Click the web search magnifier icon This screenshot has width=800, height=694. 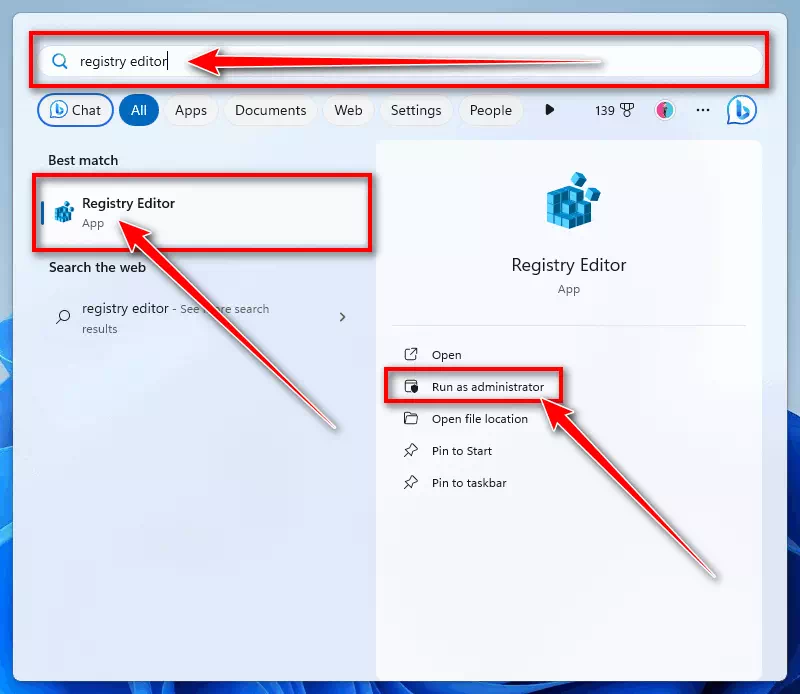tap(63, 317)
